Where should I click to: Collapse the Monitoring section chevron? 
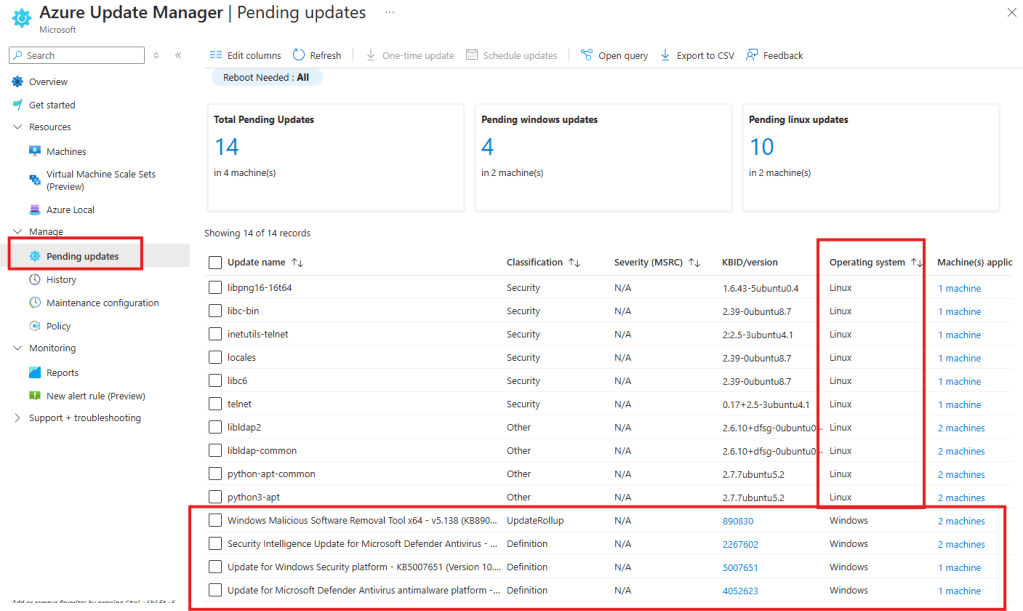(17, 348)
